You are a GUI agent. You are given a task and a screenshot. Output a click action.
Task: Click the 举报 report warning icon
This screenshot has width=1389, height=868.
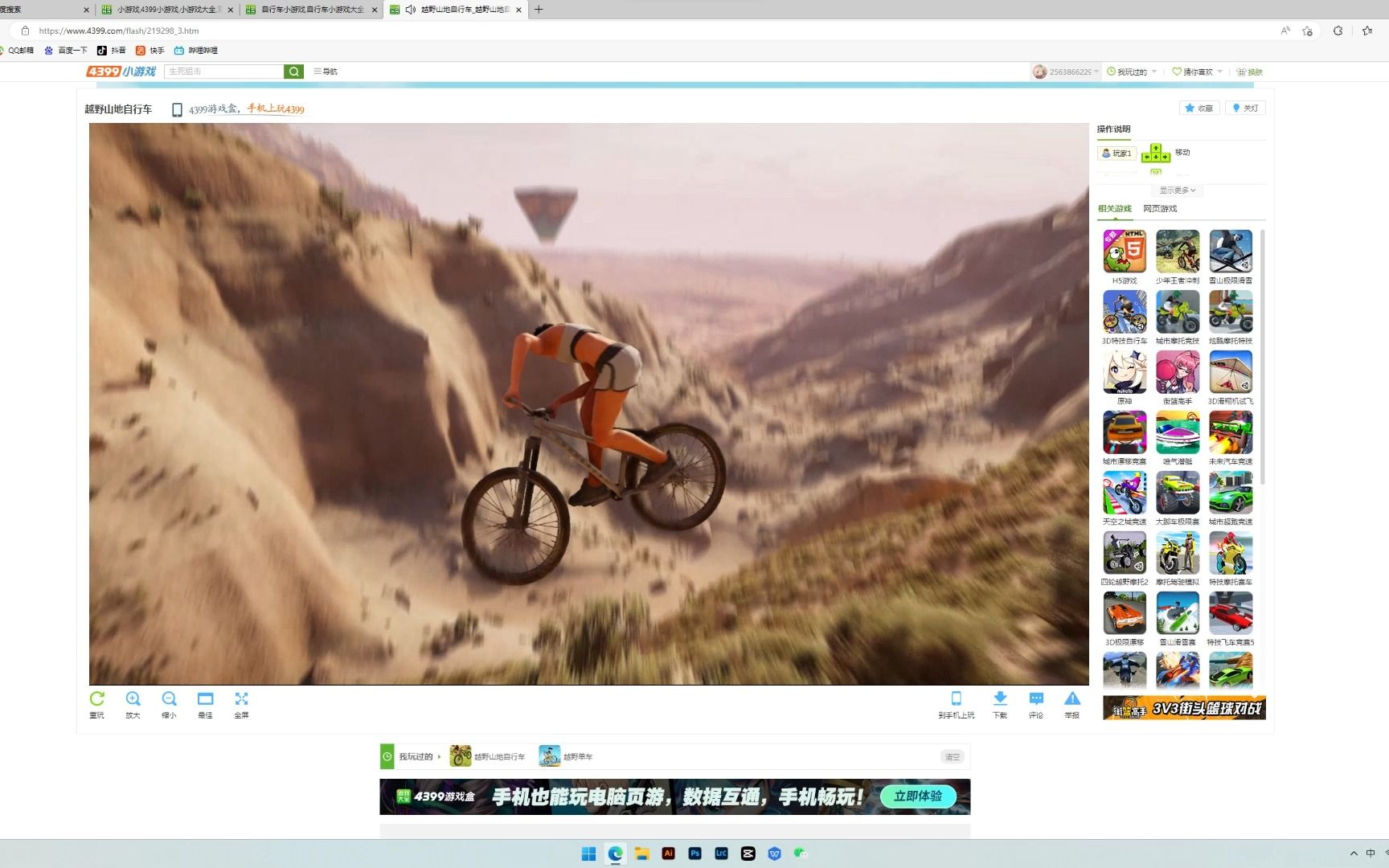click(x=1072, y=698)
